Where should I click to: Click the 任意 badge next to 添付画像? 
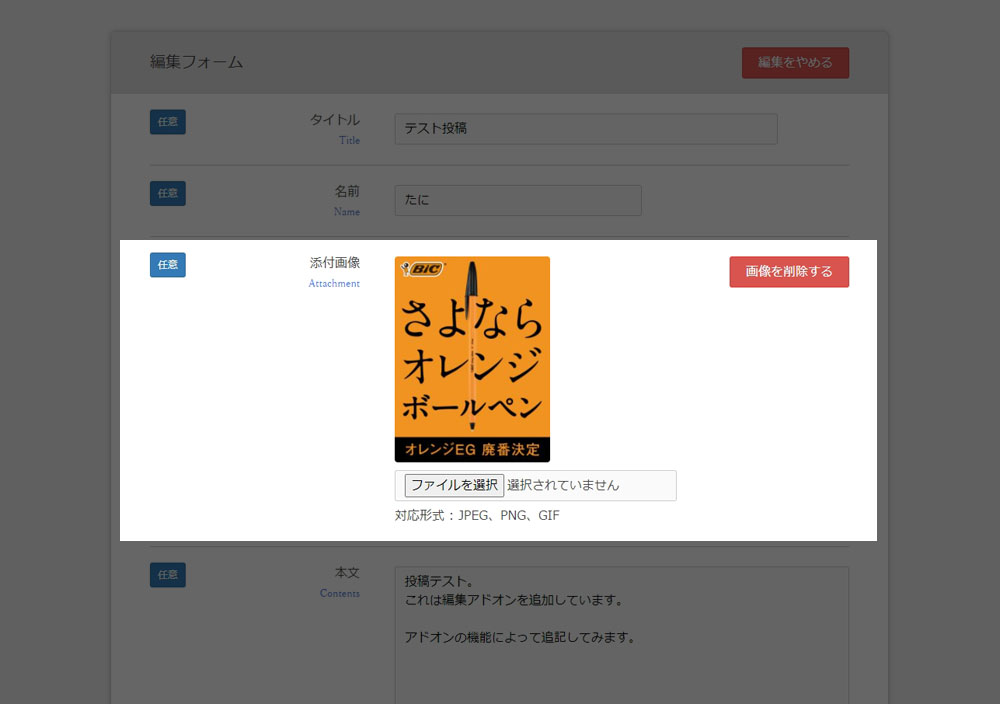pos(168,265)
